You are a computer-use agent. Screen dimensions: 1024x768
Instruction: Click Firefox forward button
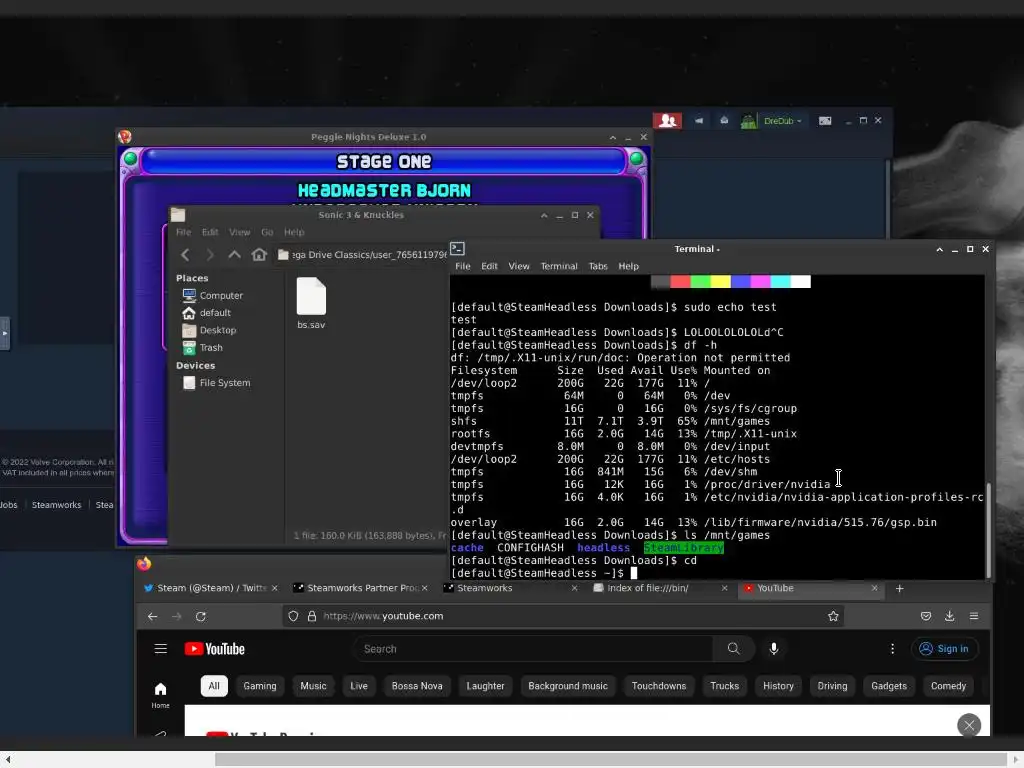(x=177, y=616)
